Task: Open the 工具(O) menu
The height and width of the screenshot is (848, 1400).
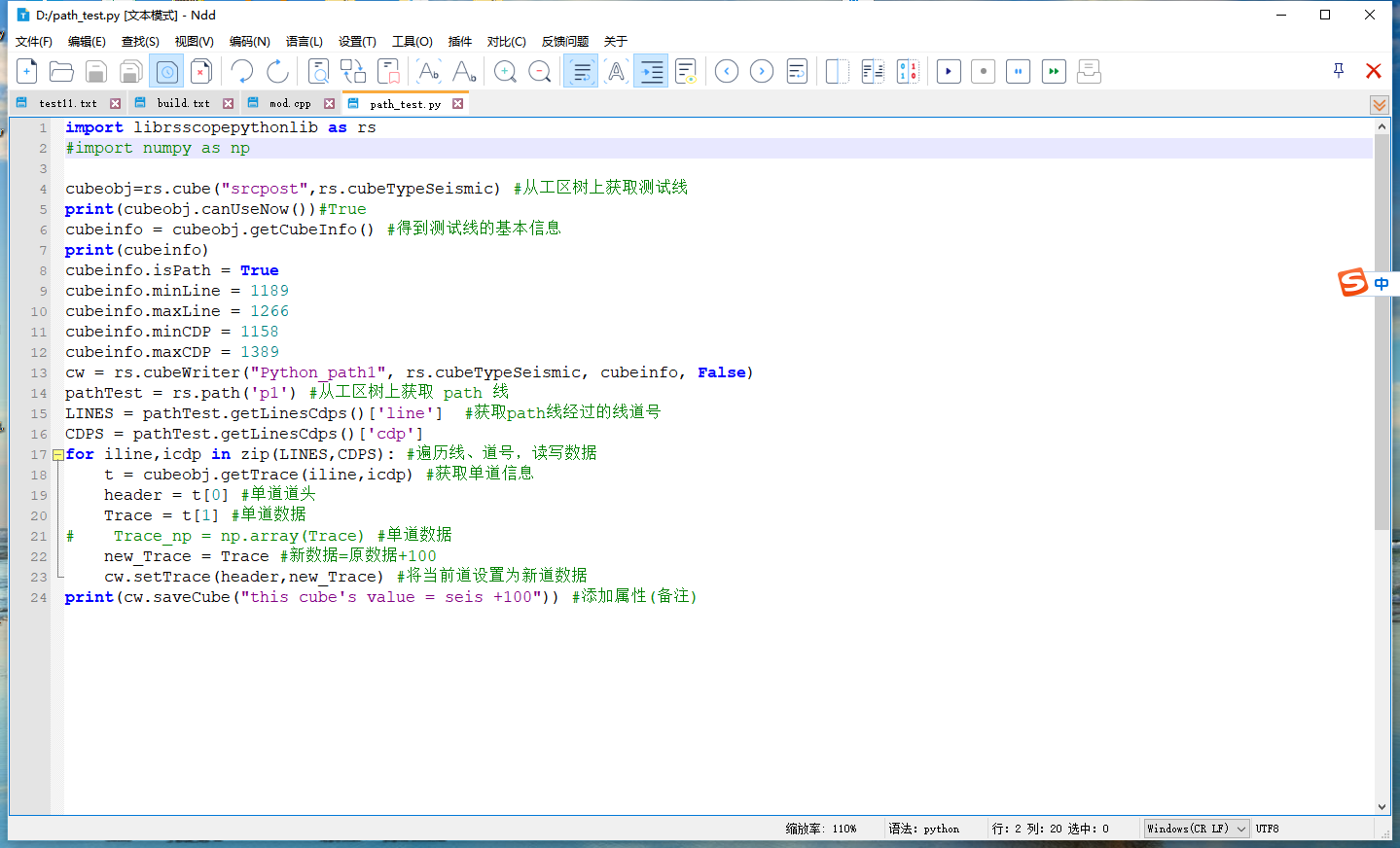Action: click(x=413, y=41)
